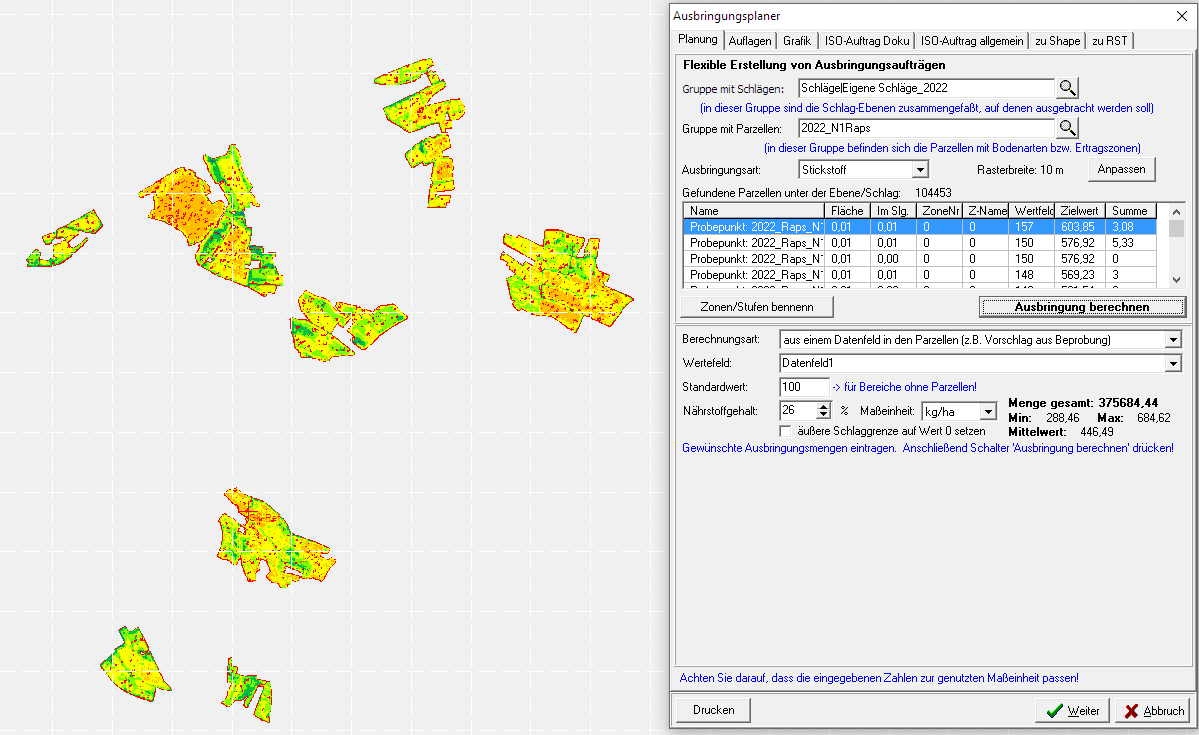1199x735 pixels.
Task: Enable 'äußere Schlaggrenze auf Wert 0 setzen' checkbox
Action: tap(786, 431)
